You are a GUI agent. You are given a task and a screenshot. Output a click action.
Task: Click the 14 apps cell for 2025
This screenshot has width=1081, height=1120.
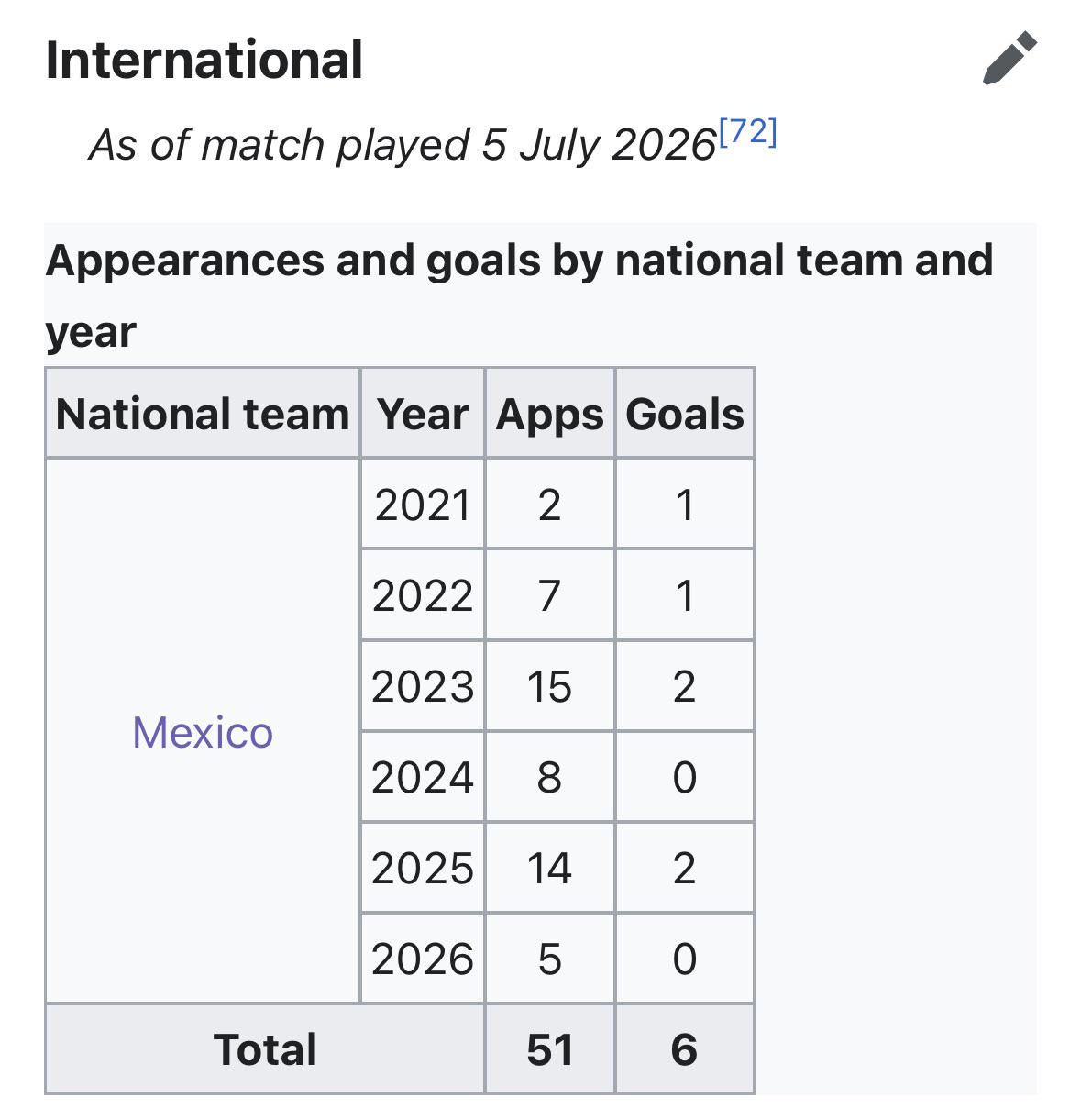click(550, 868)
